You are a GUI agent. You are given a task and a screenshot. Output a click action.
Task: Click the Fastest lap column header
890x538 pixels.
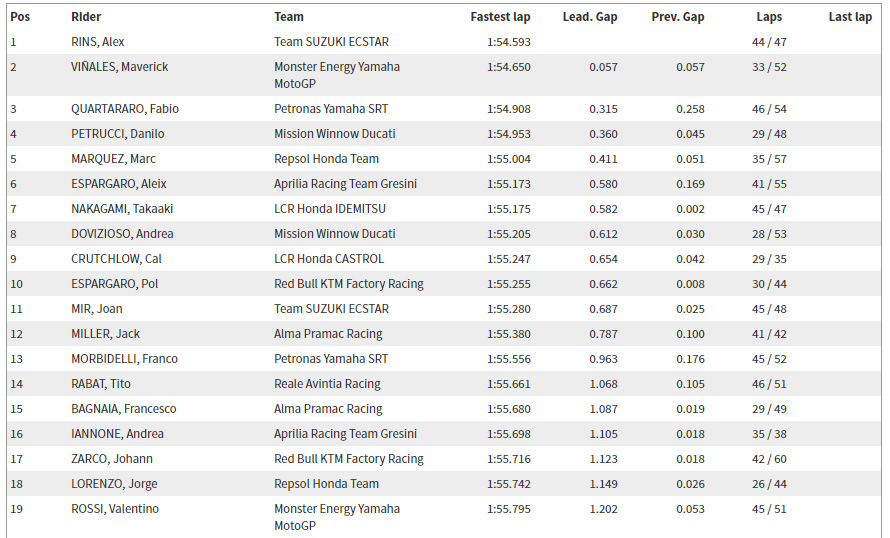point(500,17)
